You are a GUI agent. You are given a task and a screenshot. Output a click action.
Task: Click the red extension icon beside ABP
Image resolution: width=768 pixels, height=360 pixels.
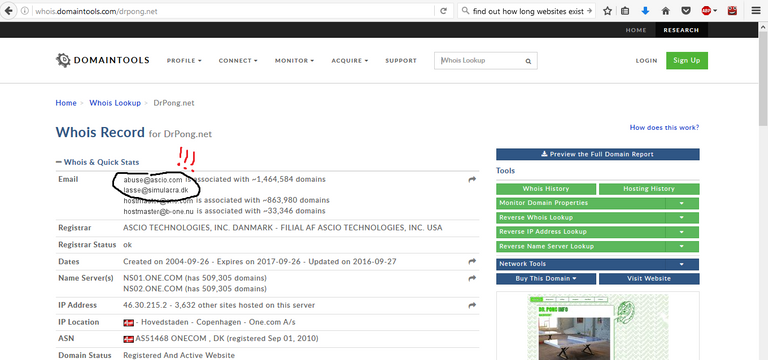pos(732,11)
